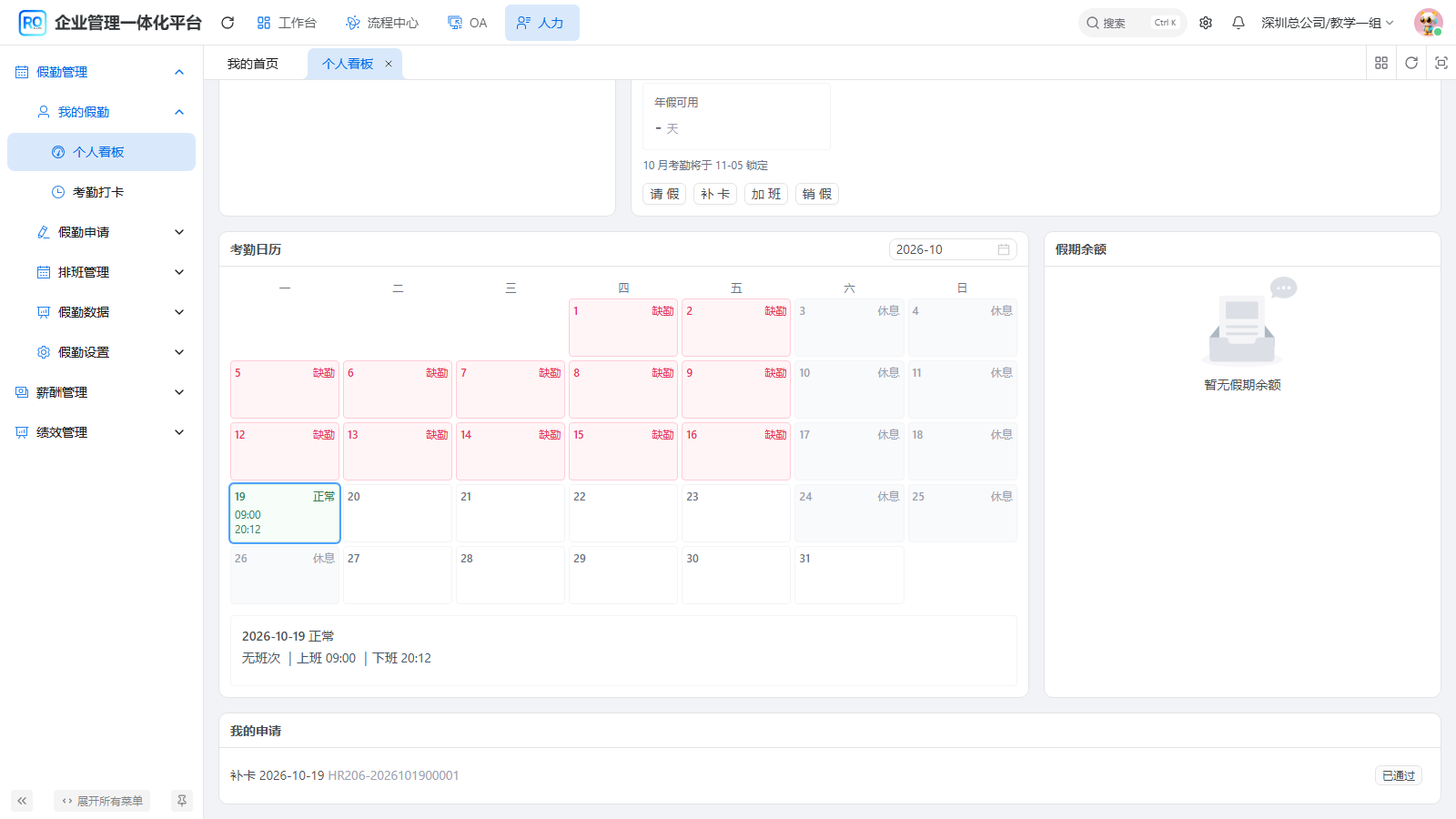Viewport: 1456px width, 819px height.
Task: Open the 补卡 2026-10-19 application row
Action: click(829, 775)
